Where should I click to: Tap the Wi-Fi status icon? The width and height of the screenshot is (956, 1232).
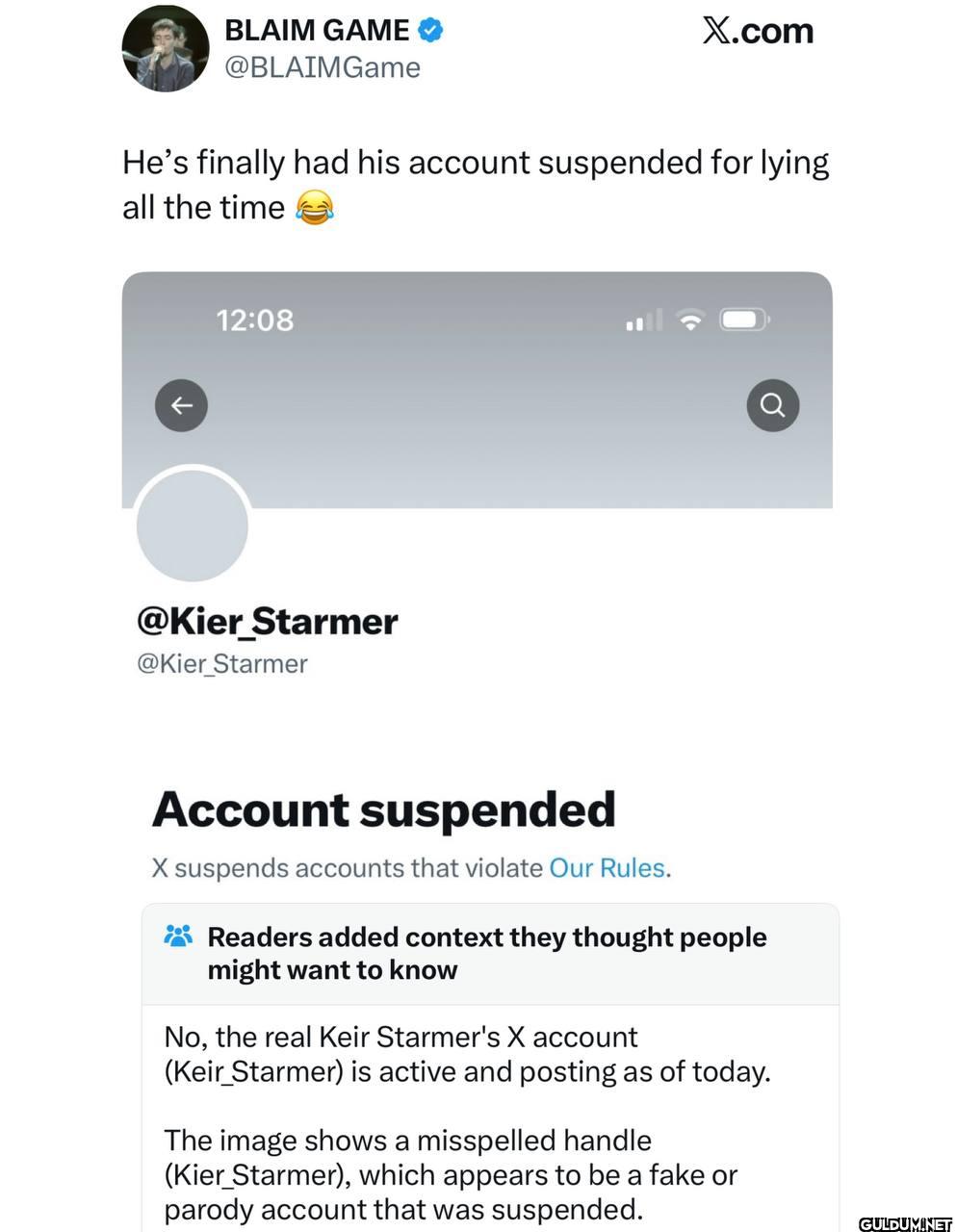(689, 320)
